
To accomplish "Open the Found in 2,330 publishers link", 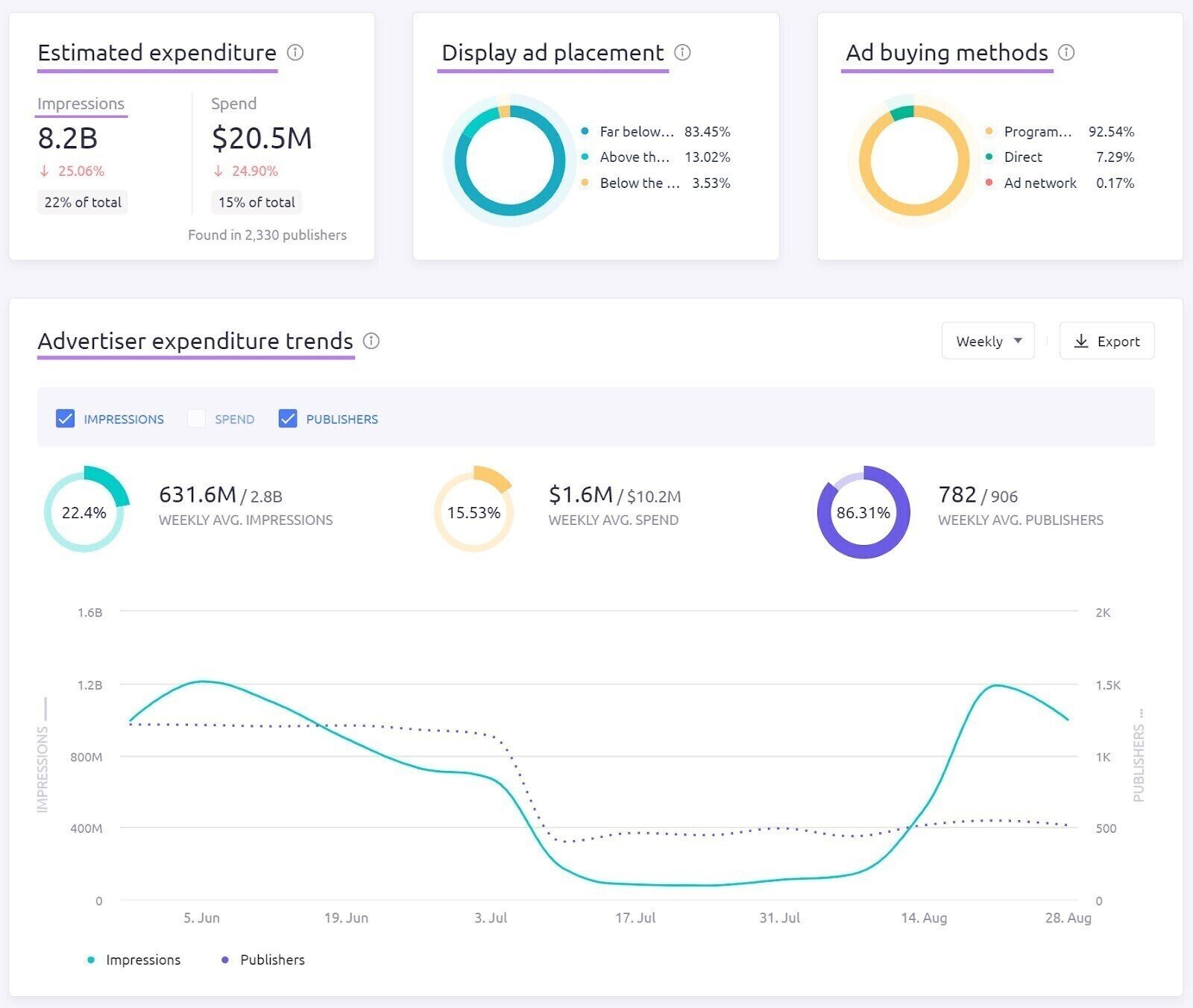I will 268,235.
